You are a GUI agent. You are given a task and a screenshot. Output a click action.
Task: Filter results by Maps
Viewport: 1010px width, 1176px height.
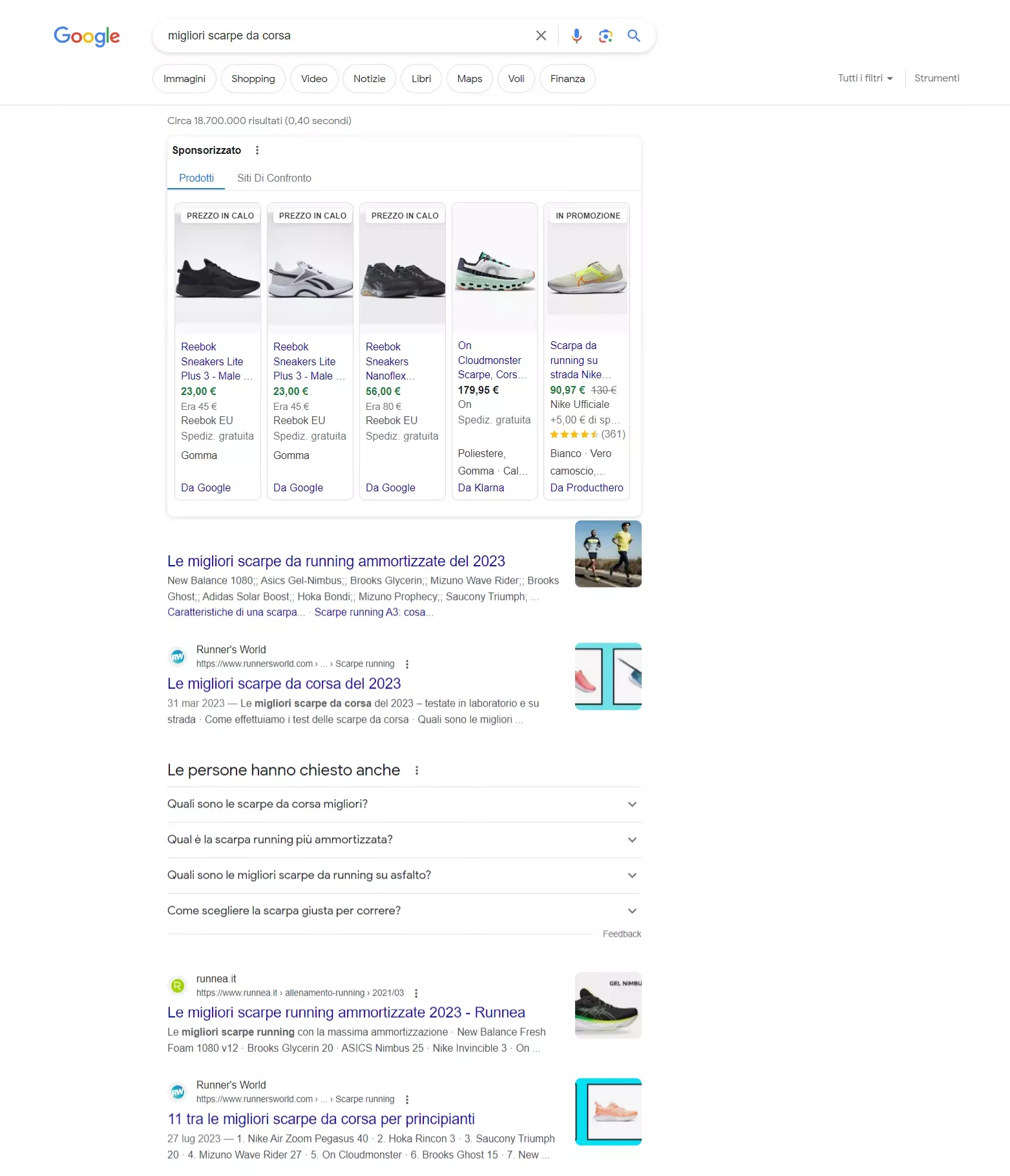[x=470, y=79]
